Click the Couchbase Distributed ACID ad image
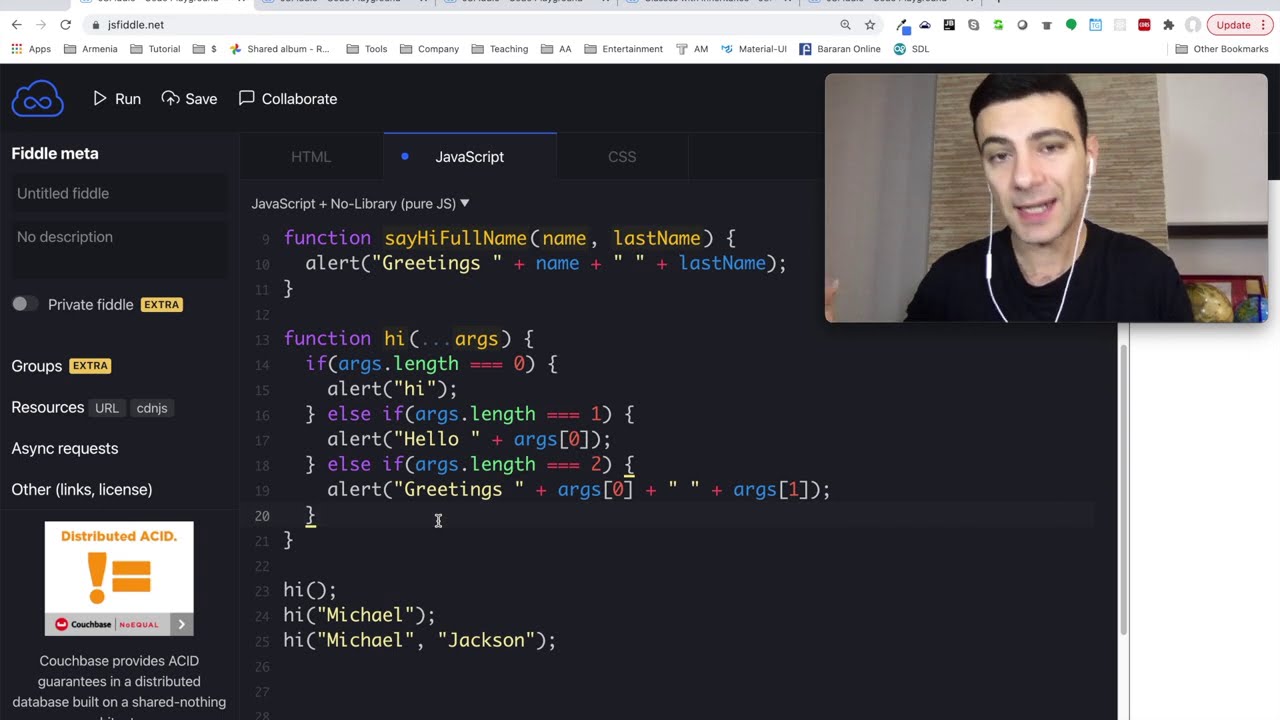 pyautogui.click(x=119, y=578)
